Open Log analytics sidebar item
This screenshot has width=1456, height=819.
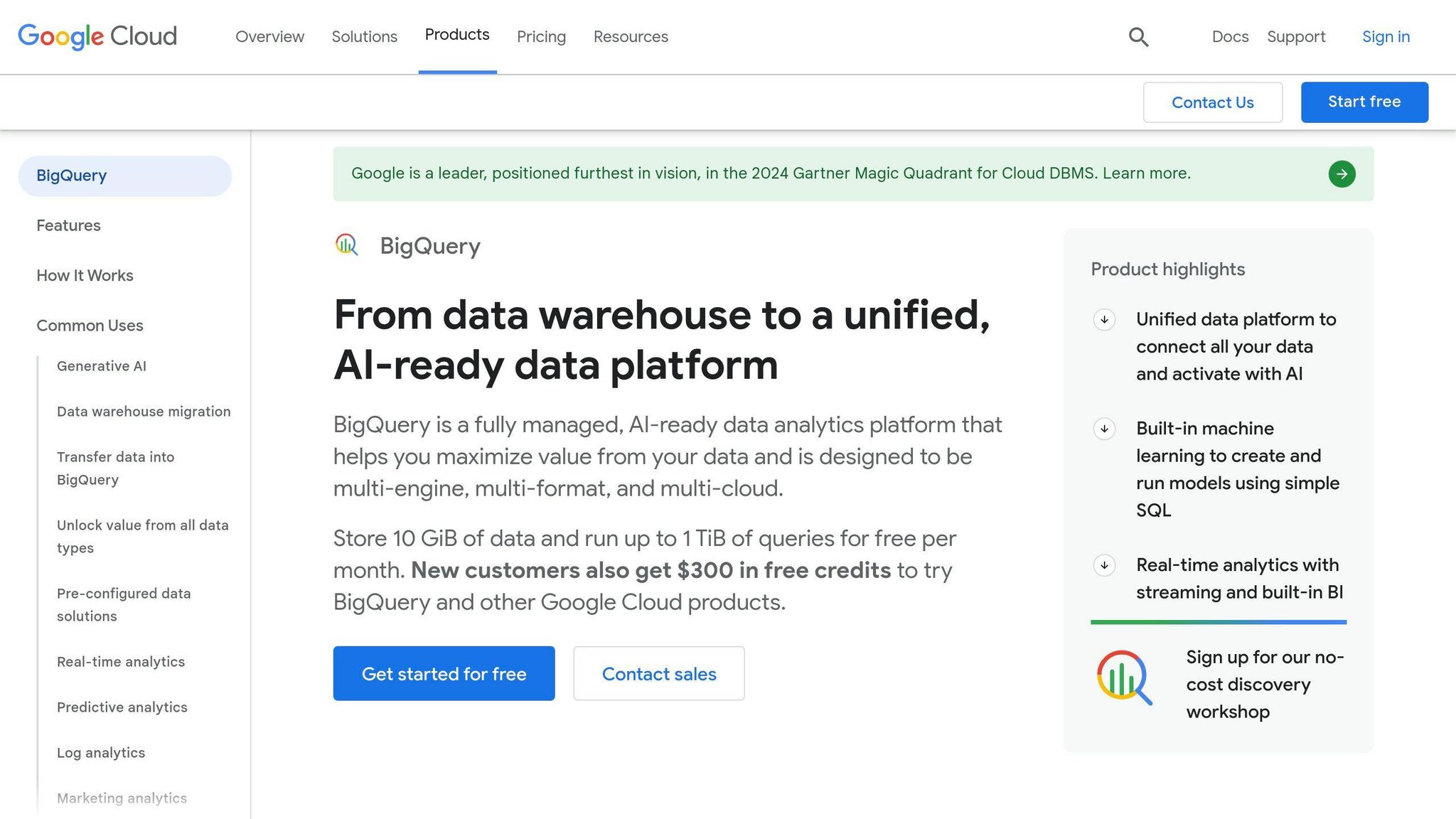click(x=101, y=753)
